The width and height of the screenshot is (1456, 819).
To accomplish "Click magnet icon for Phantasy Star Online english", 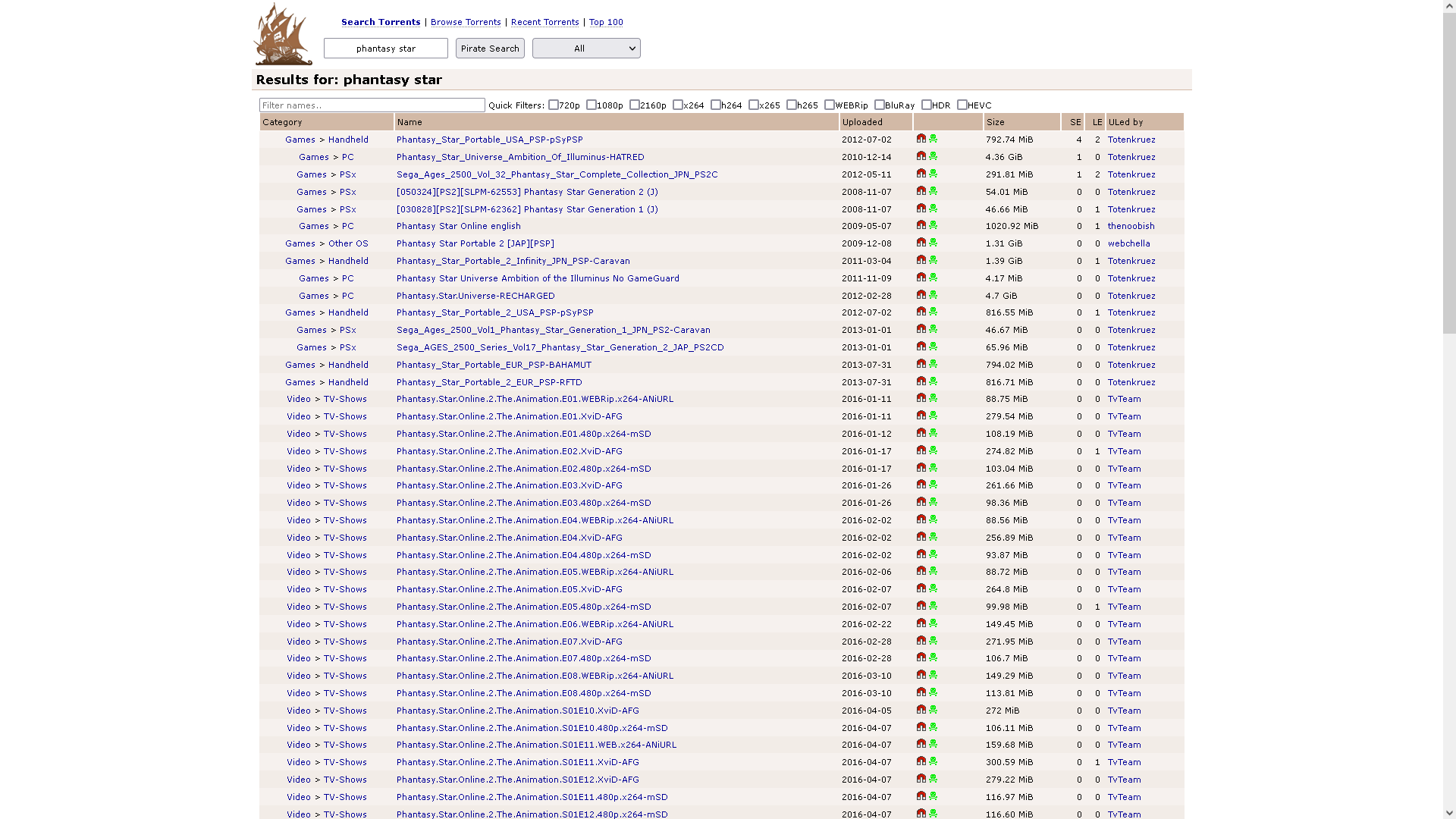I will [x=921, y=225].
